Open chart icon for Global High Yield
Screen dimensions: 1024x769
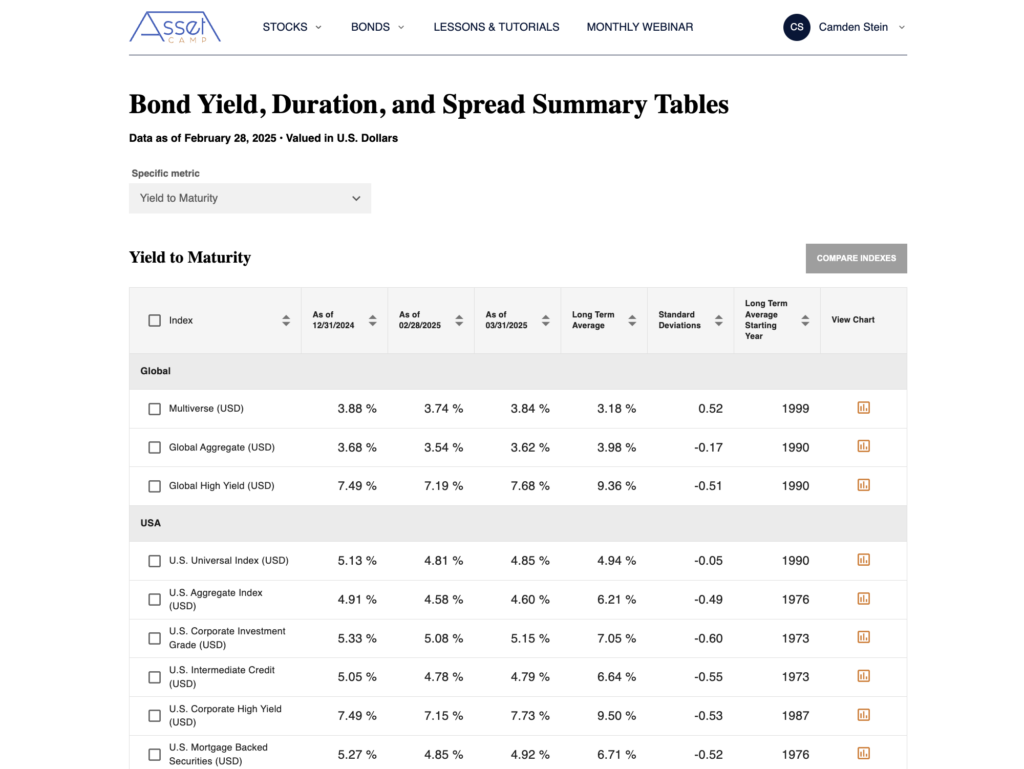(863, 485)
